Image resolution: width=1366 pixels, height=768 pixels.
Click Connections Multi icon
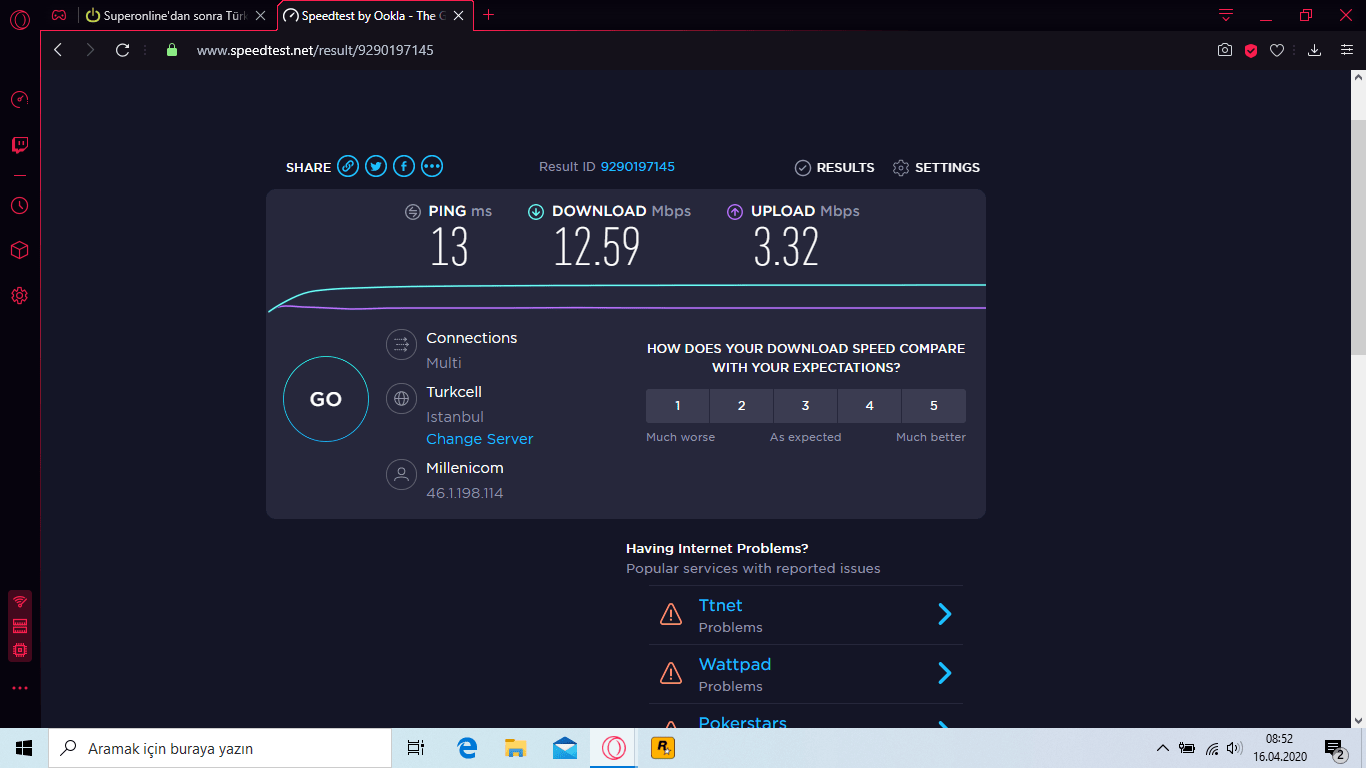(x=401, y=344)
